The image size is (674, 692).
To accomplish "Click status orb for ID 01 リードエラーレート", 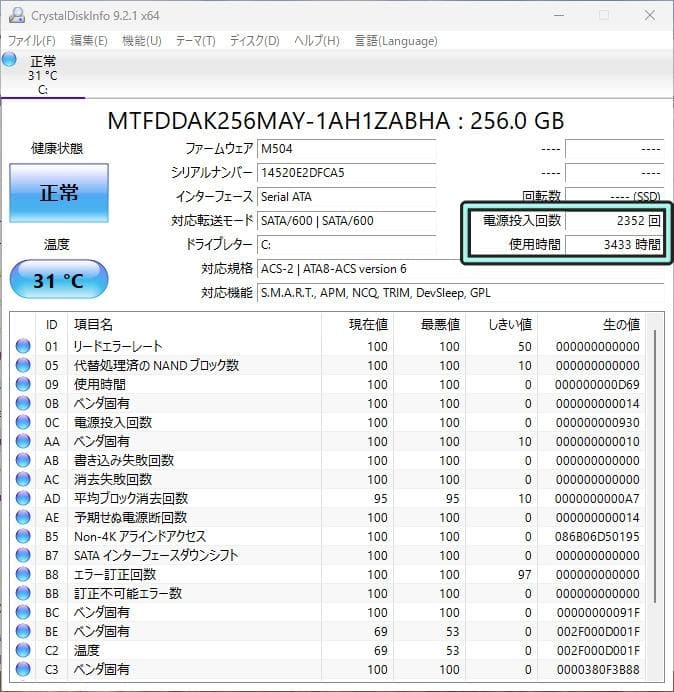I will [x=23, y=346].
